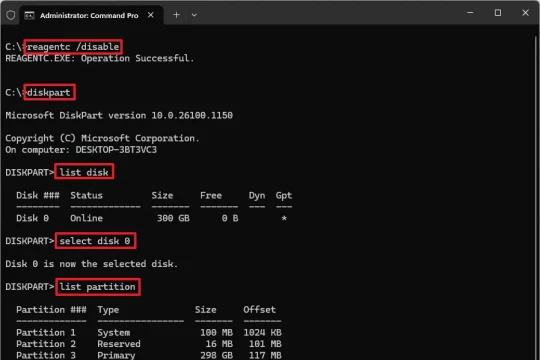This screenshot has width=540, height=360.
Task: Click the 'System' partition type
Action: tap(114, 332)
